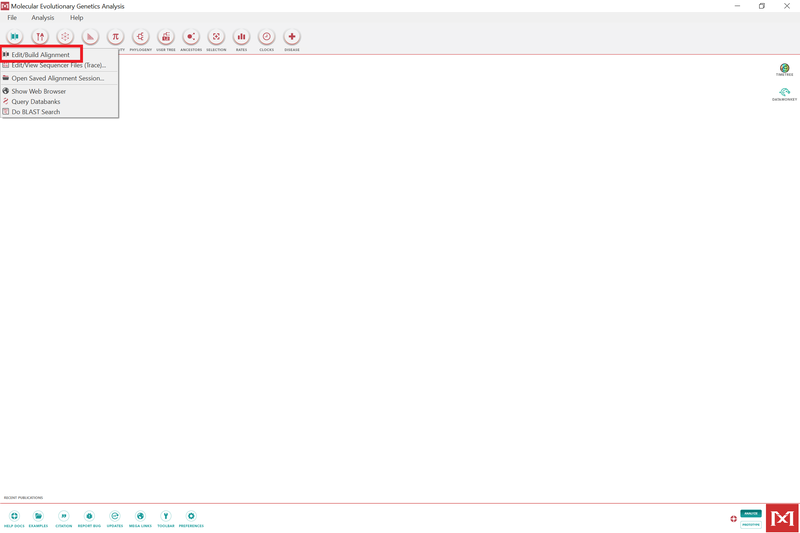Choose Edit/Build Alignment
Image resolution: width=800 pixels, height=533 pixels.
(x=41, y=55)
